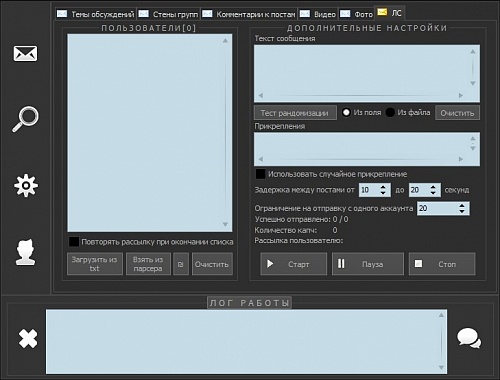Clear message text with Очистить button
The height and width of the screenshot is (380, 500).
click(x=457, y=113)
